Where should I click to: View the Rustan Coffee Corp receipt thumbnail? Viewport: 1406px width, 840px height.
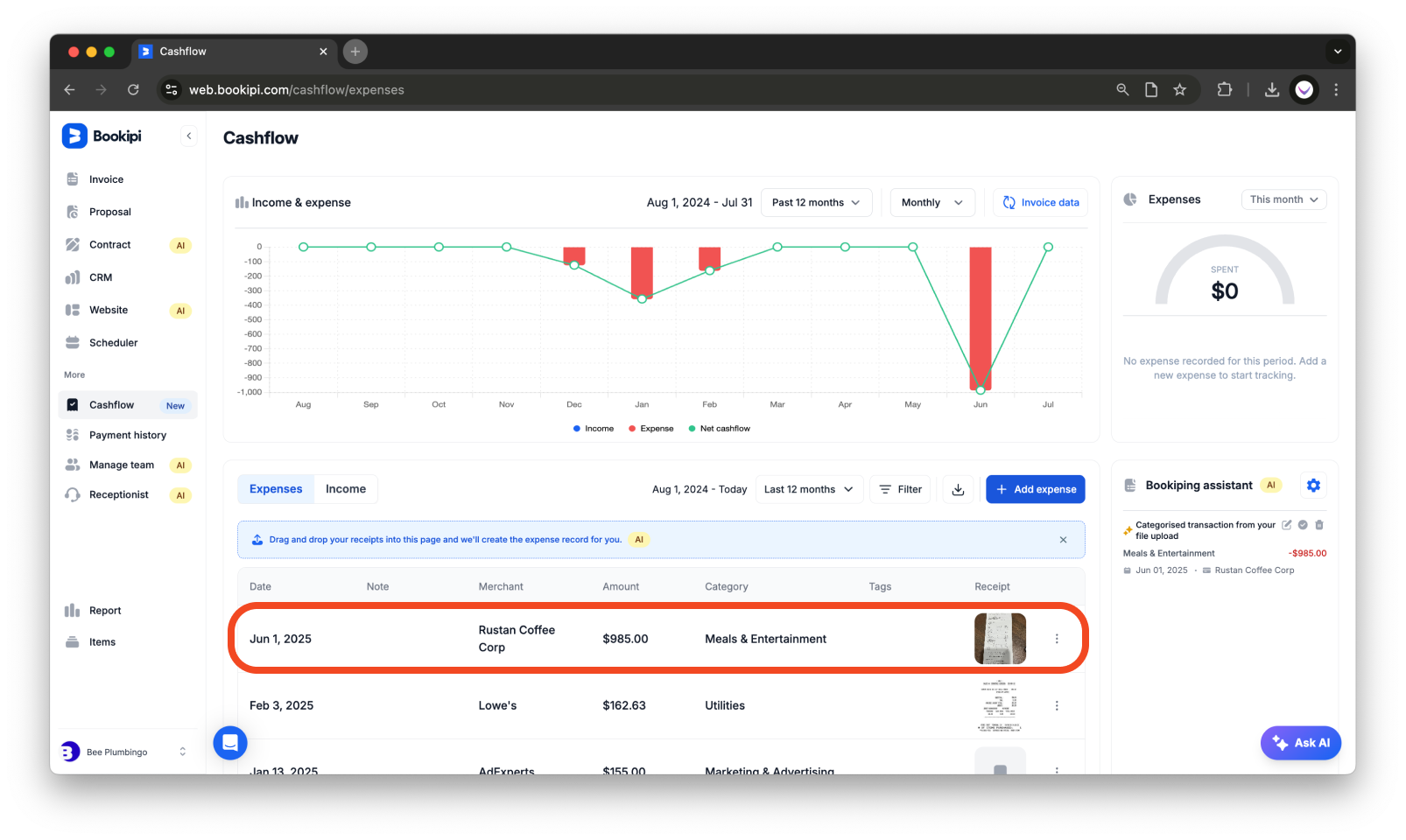pyautogui.click(x=1000, y=639)
